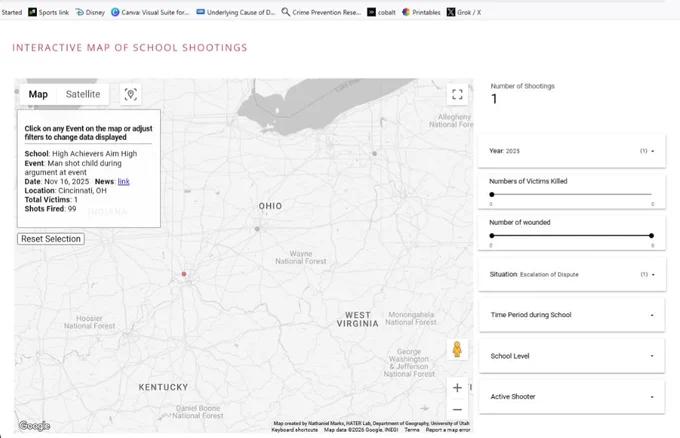Click the Google logo on the map

point(35,426)
